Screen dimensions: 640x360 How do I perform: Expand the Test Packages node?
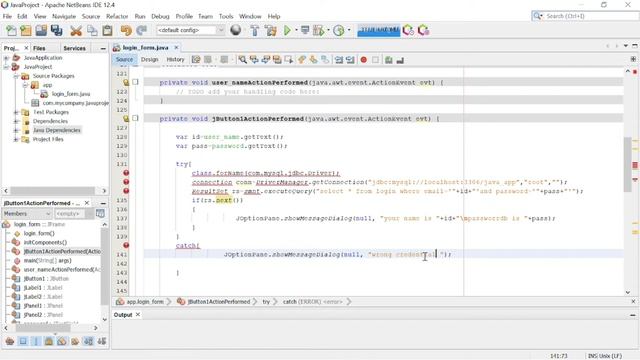[x=16, y=112]
